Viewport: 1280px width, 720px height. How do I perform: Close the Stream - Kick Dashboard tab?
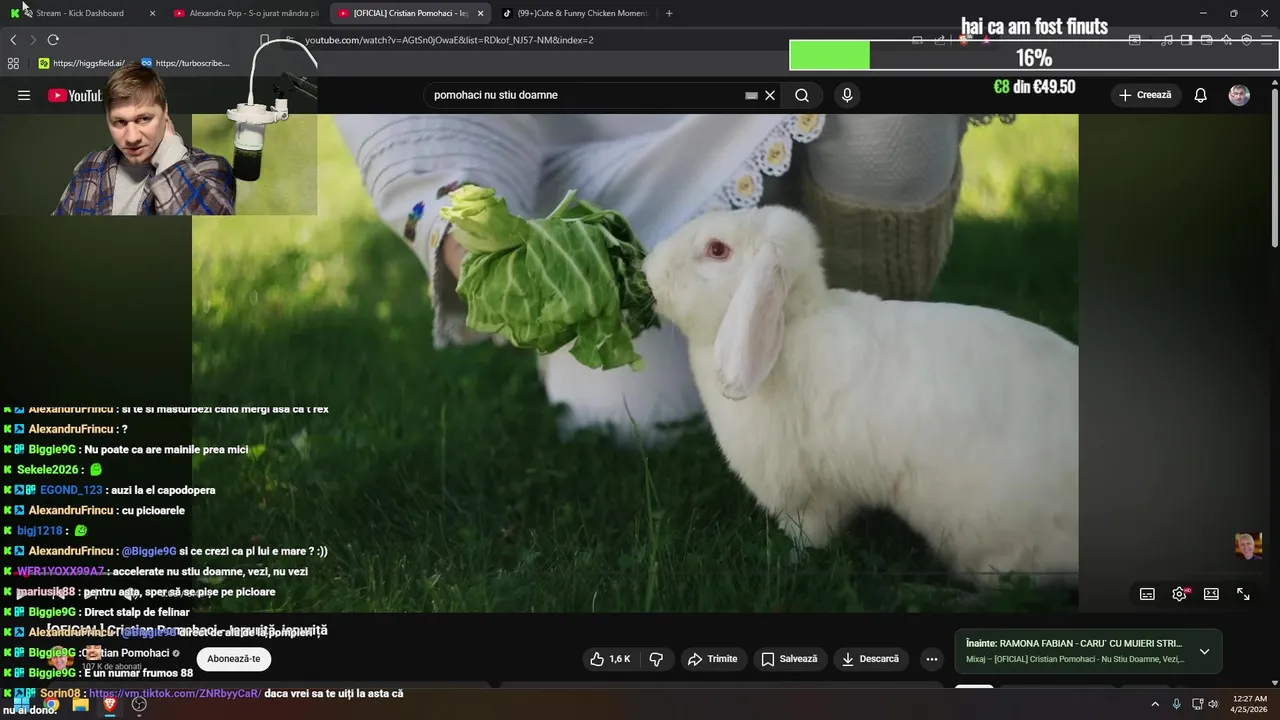[x=152, y=13]
